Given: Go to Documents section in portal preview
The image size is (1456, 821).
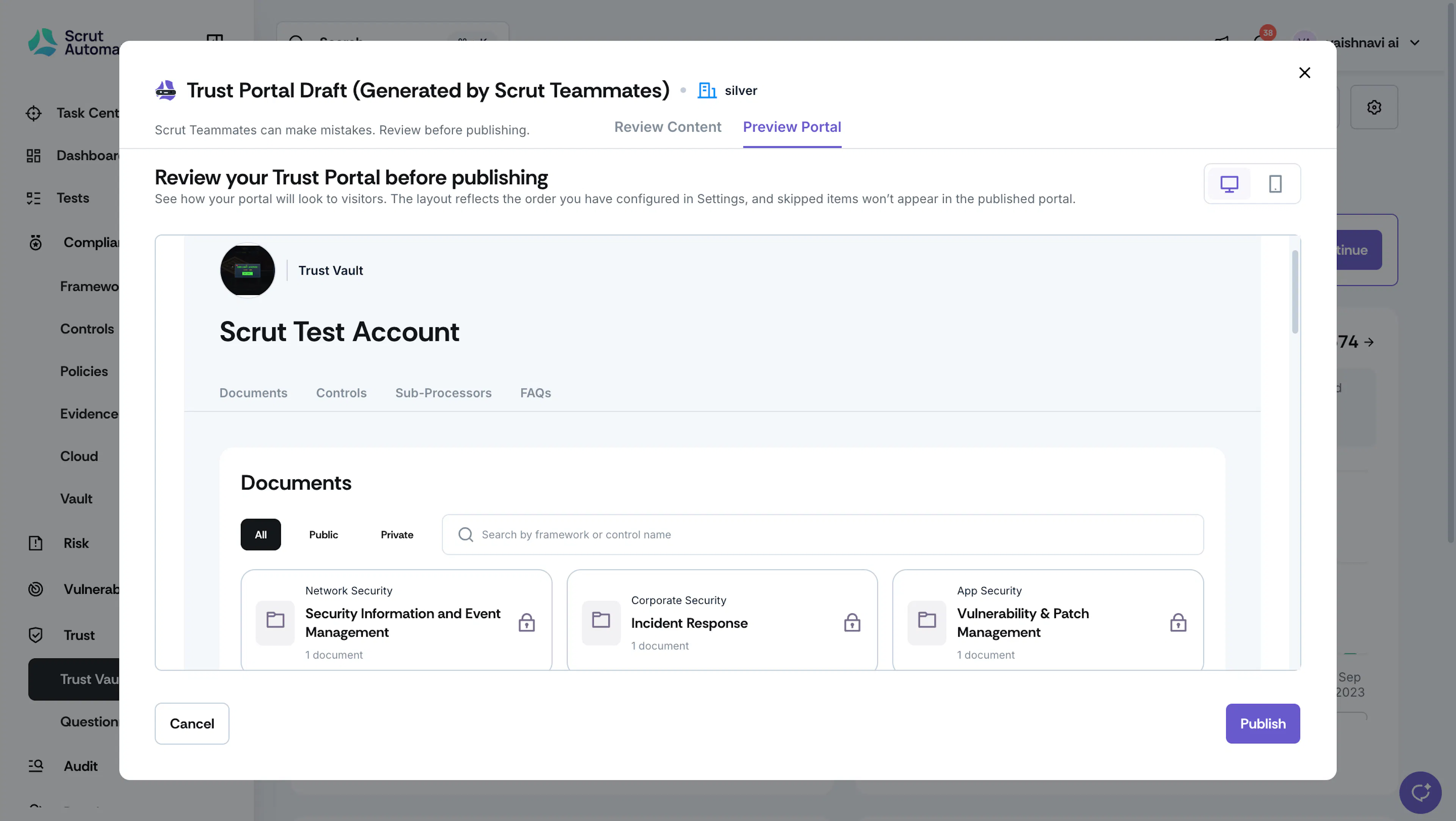Looking at the screenshot, I should pos(253,393).
